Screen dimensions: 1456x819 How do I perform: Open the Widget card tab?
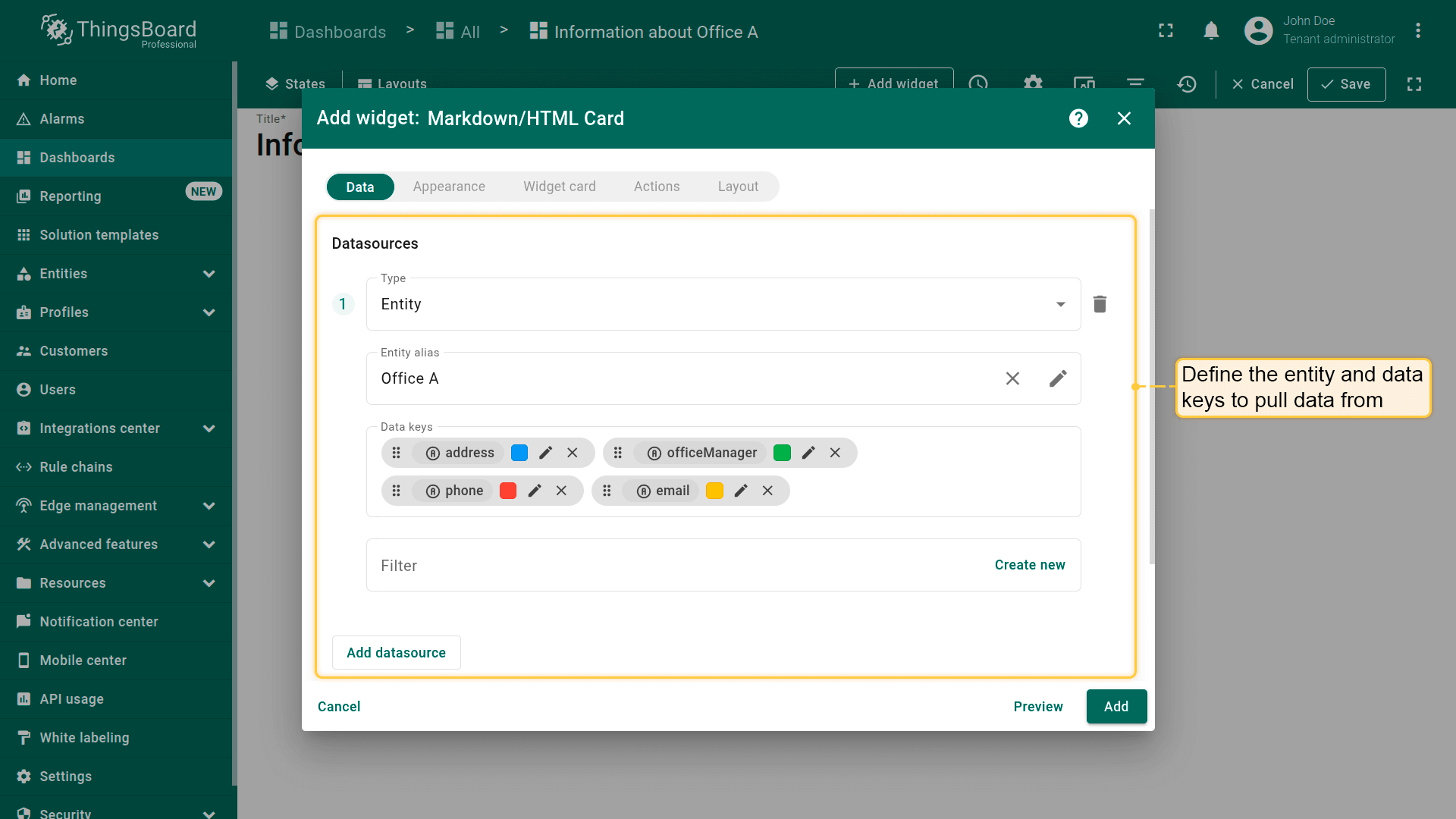pyautogui.click(x=559, y=187)
